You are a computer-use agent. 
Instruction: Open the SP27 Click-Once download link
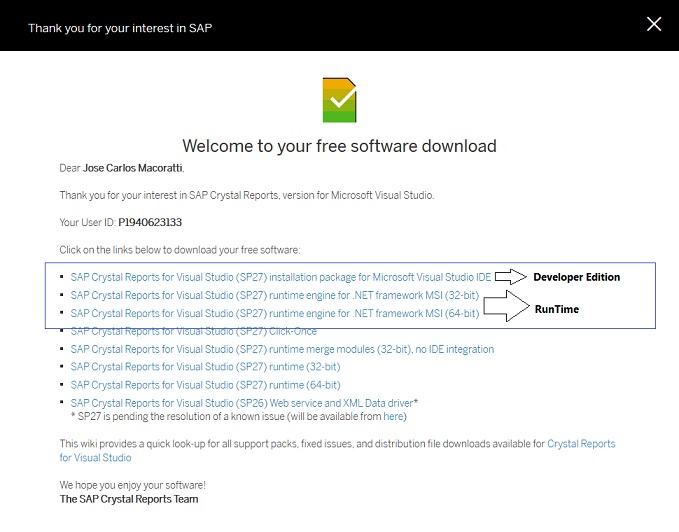tap(194, 331)
